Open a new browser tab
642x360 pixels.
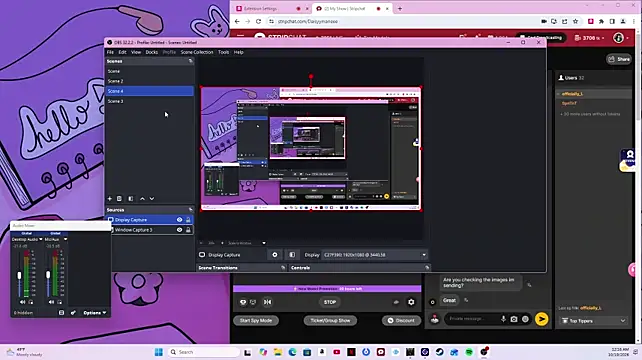click(x=400, y=9)
